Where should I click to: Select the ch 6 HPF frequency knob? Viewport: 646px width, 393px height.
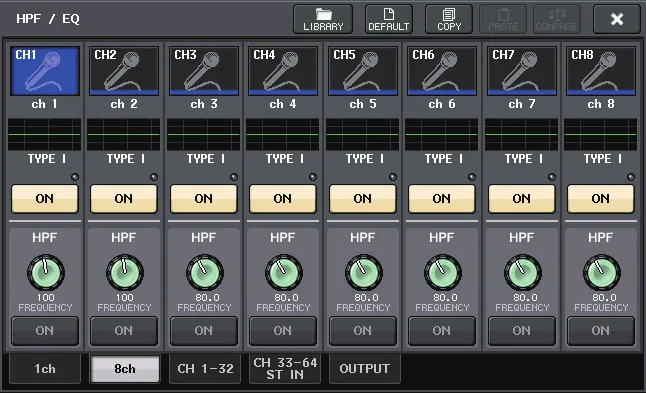click(443, 273)
